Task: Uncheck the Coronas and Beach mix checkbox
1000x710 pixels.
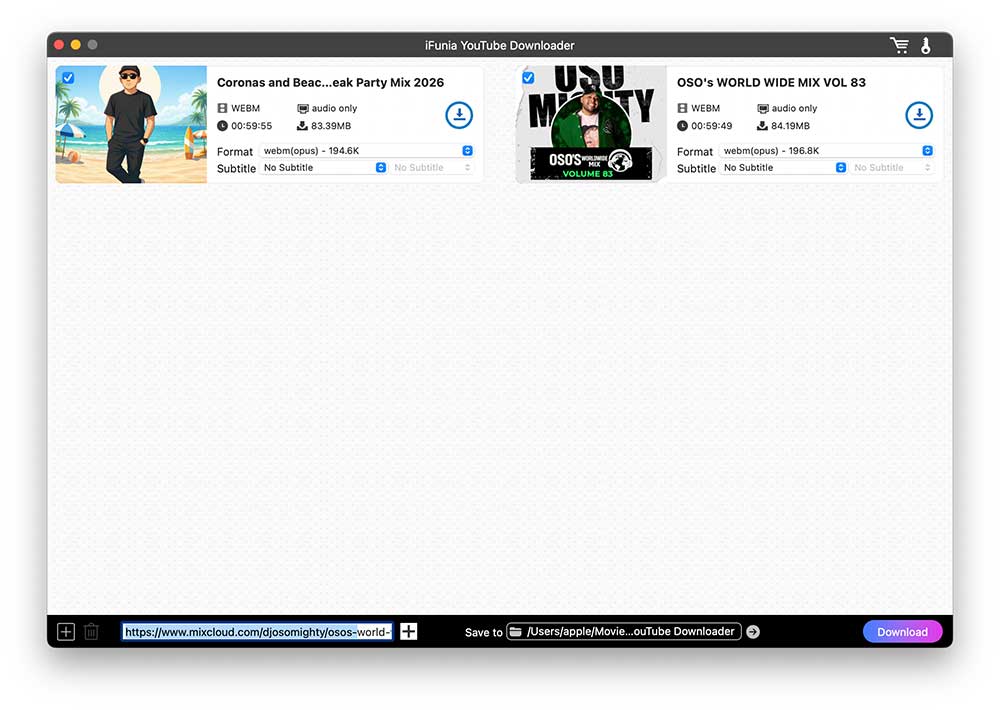Action: click(68, 78)
